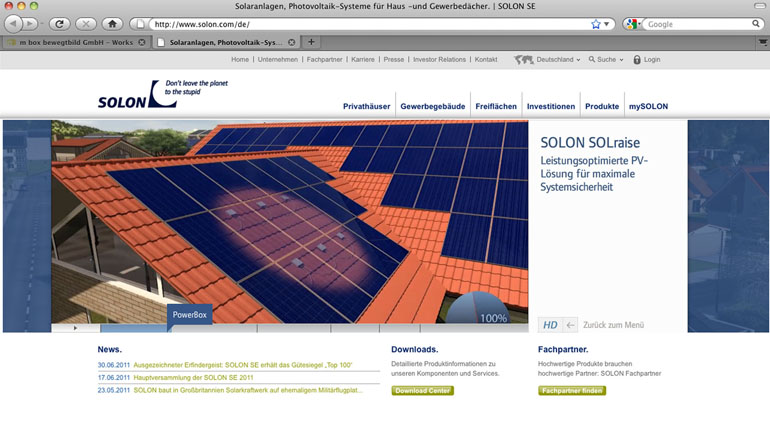This screenshot has height=433, width=770.
Task: Click the Fachpartner. section heading
Action: (563, 350)
